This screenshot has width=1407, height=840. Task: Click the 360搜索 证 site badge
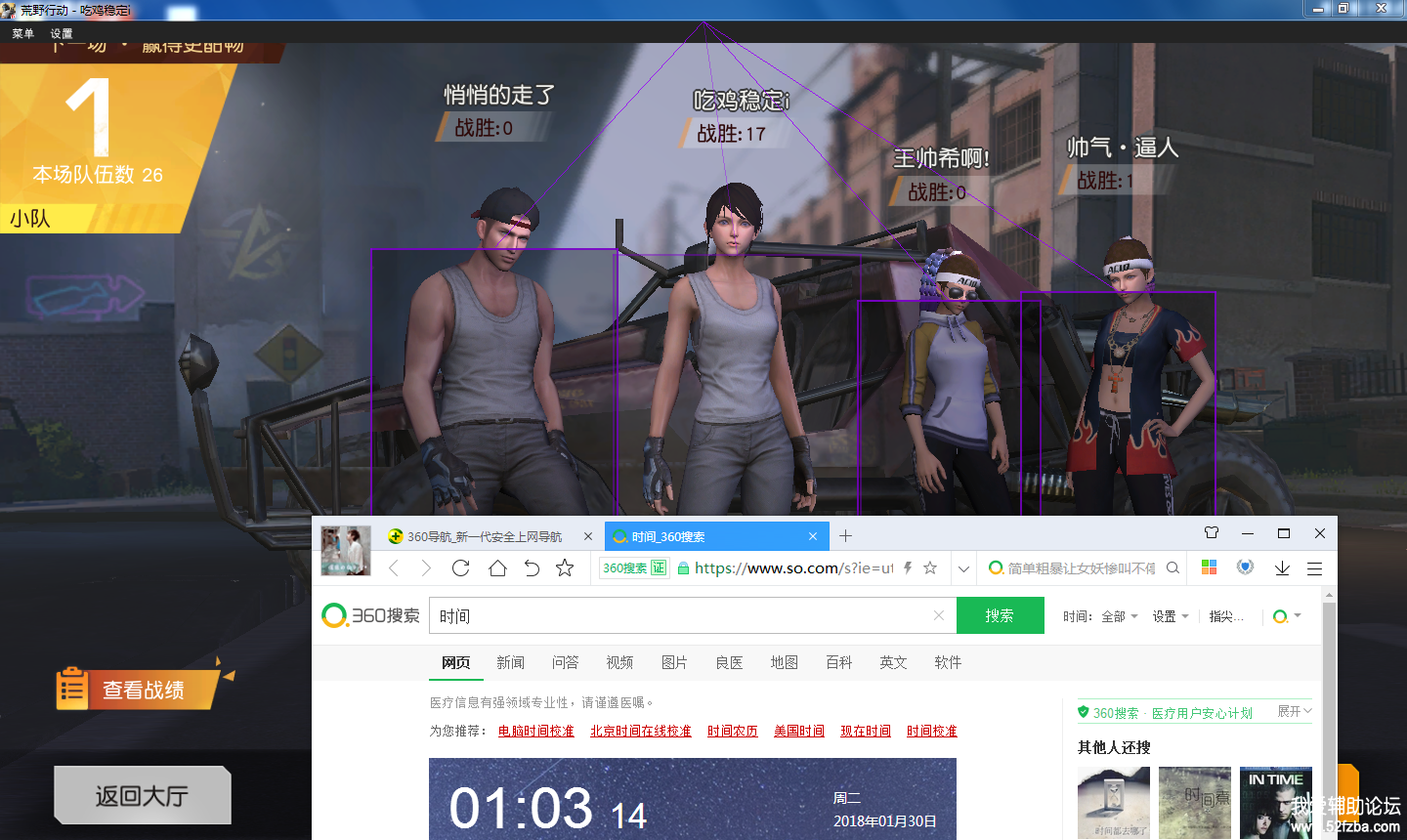pos(634,567)
